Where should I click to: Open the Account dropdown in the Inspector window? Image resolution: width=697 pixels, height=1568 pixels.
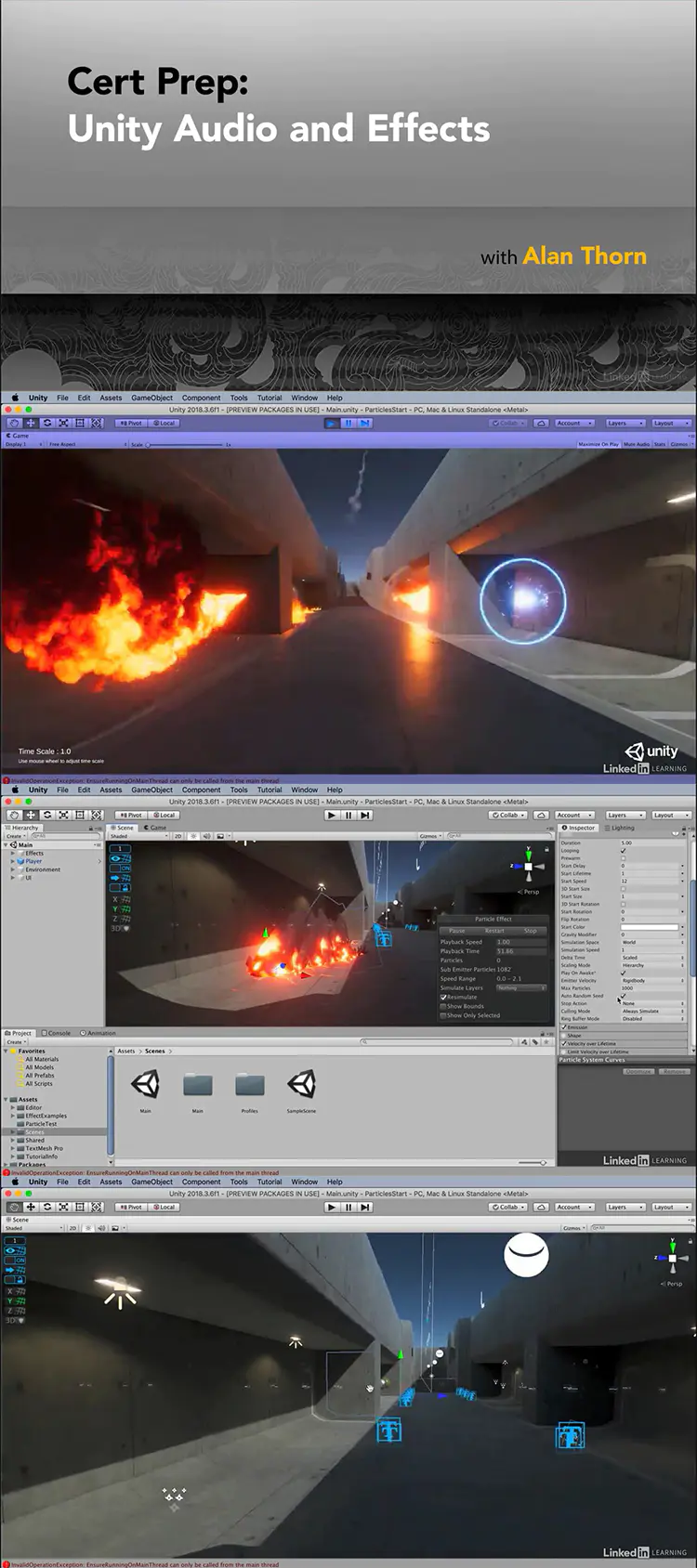574,815
